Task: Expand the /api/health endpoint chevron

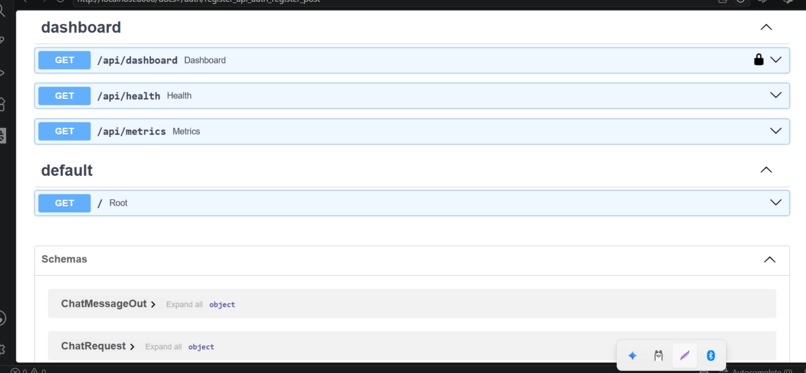Action: [x=776, y=95]
